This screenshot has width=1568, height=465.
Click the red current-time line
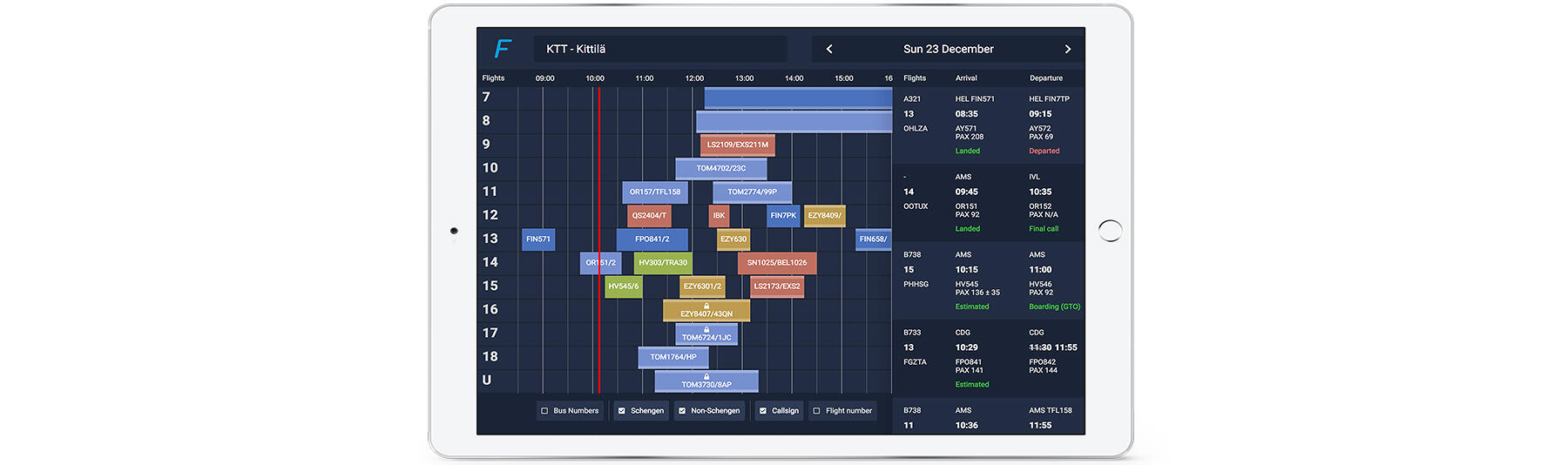click(x=599, y=239)
